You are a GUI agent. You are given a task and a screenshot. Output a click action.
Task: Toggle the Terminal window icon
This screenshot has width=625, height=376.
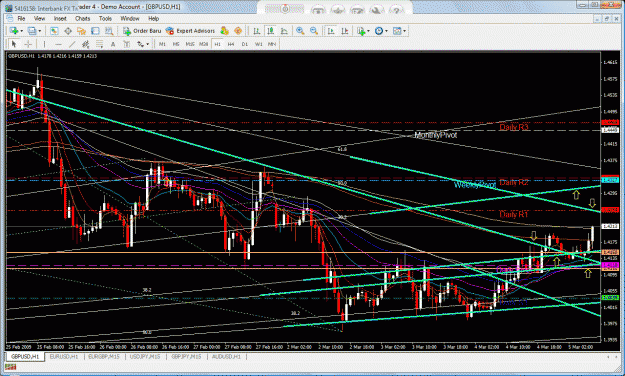click(x=95, y=31)
